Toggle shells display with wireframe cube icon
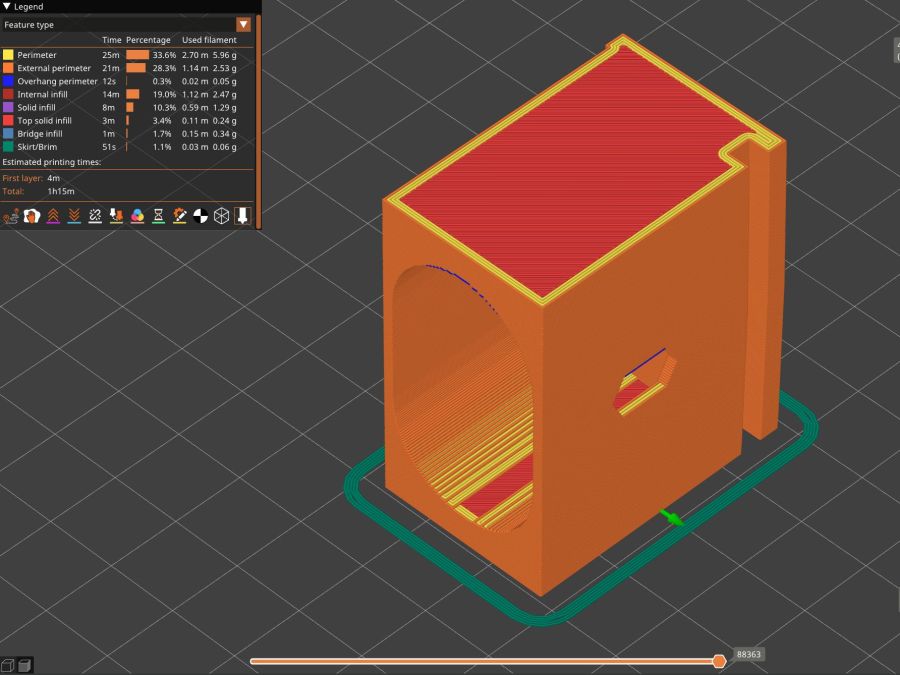900x675 pixels. [x=220, y=215]
